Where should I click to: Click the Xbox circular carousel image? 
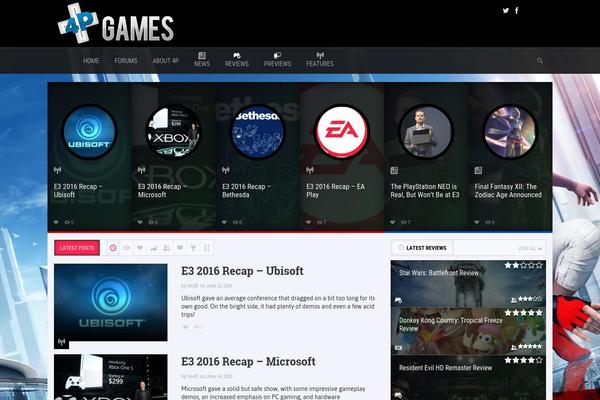pos(173,132)
